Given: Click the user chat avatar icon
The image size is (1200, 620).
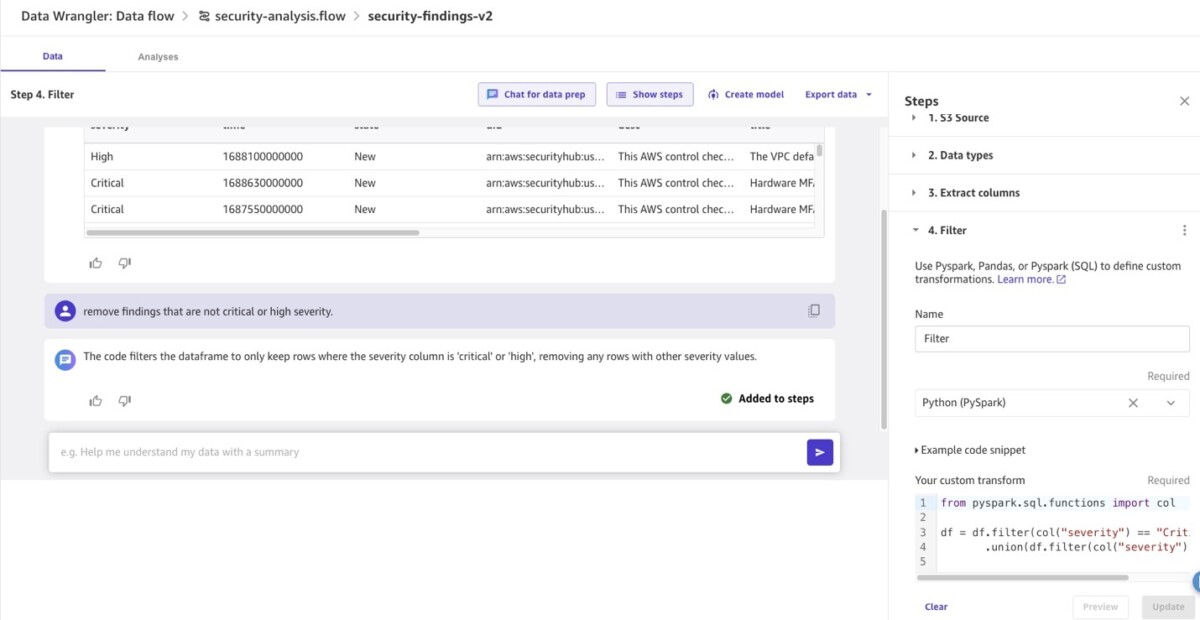Looking at the screenshot, I should (x=65, y=311).
